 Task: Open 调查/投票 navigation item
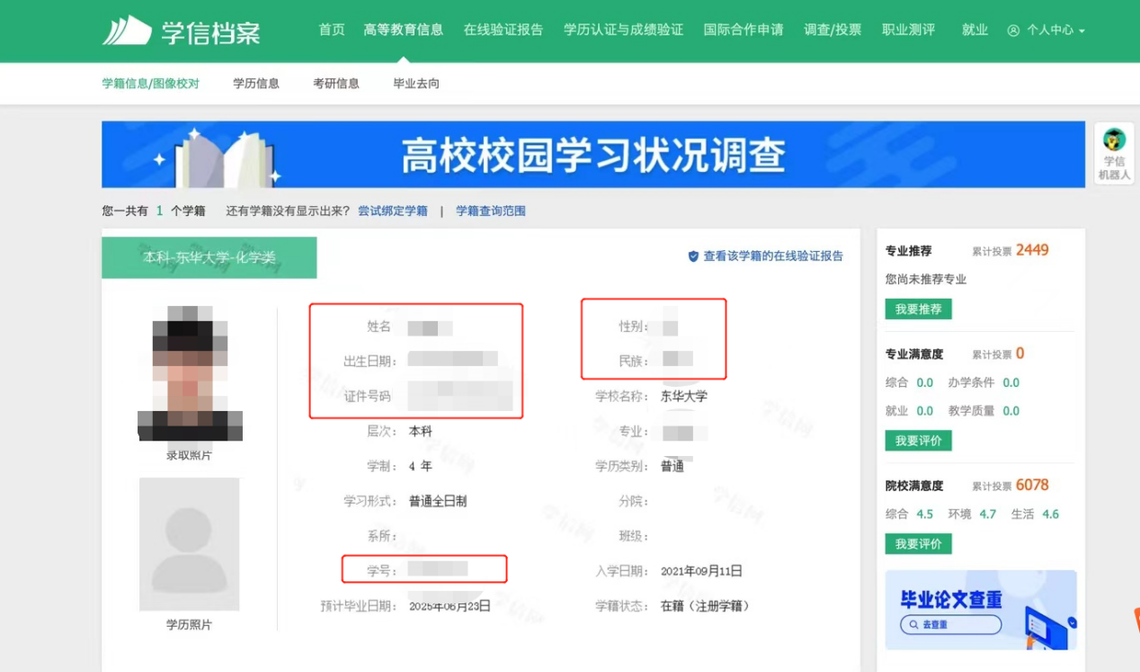pos(832,30)
